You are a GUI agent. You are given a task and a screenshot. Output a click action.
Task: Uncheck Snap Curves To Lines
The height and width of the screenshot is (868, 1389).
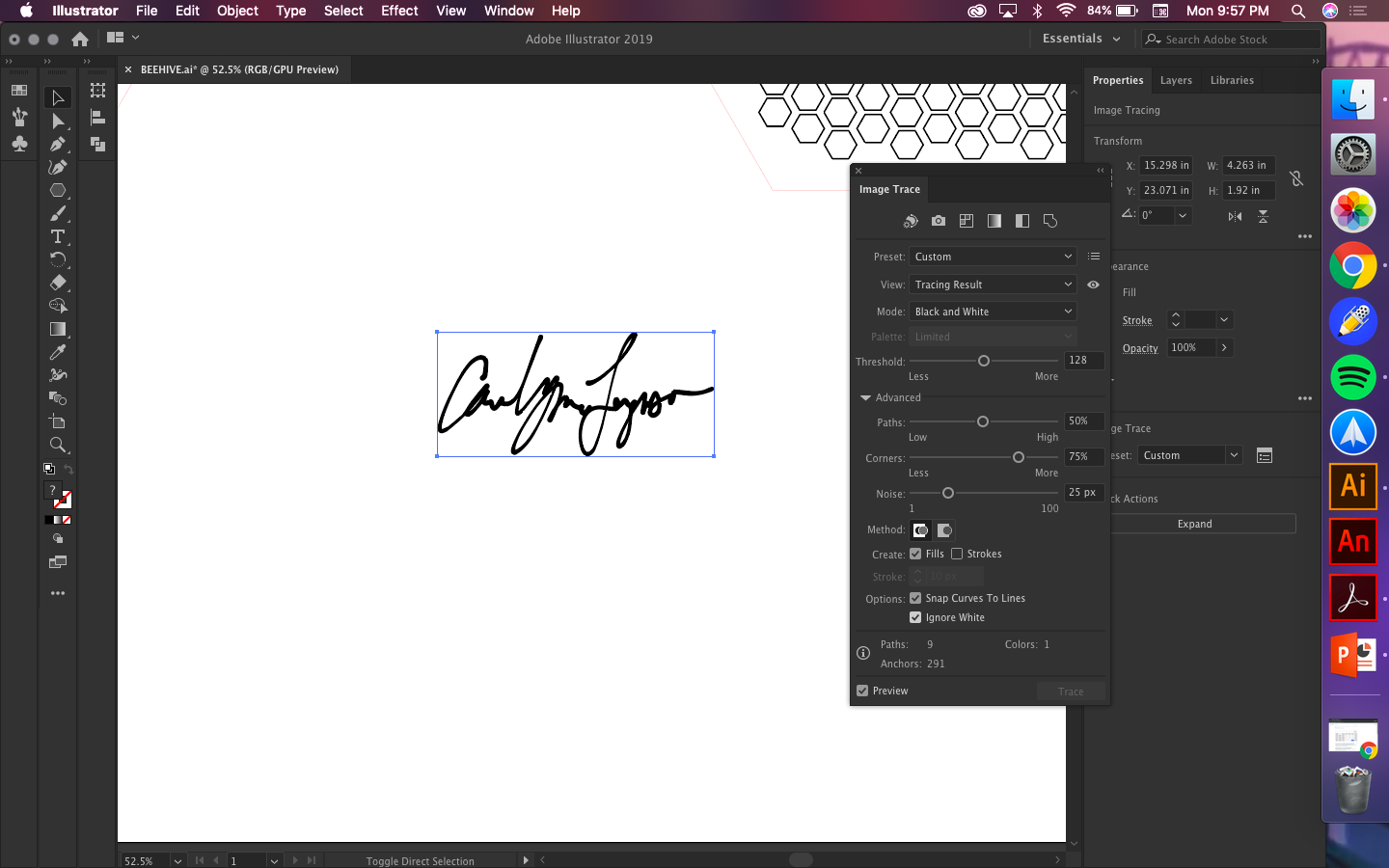(x=915, y=598)
